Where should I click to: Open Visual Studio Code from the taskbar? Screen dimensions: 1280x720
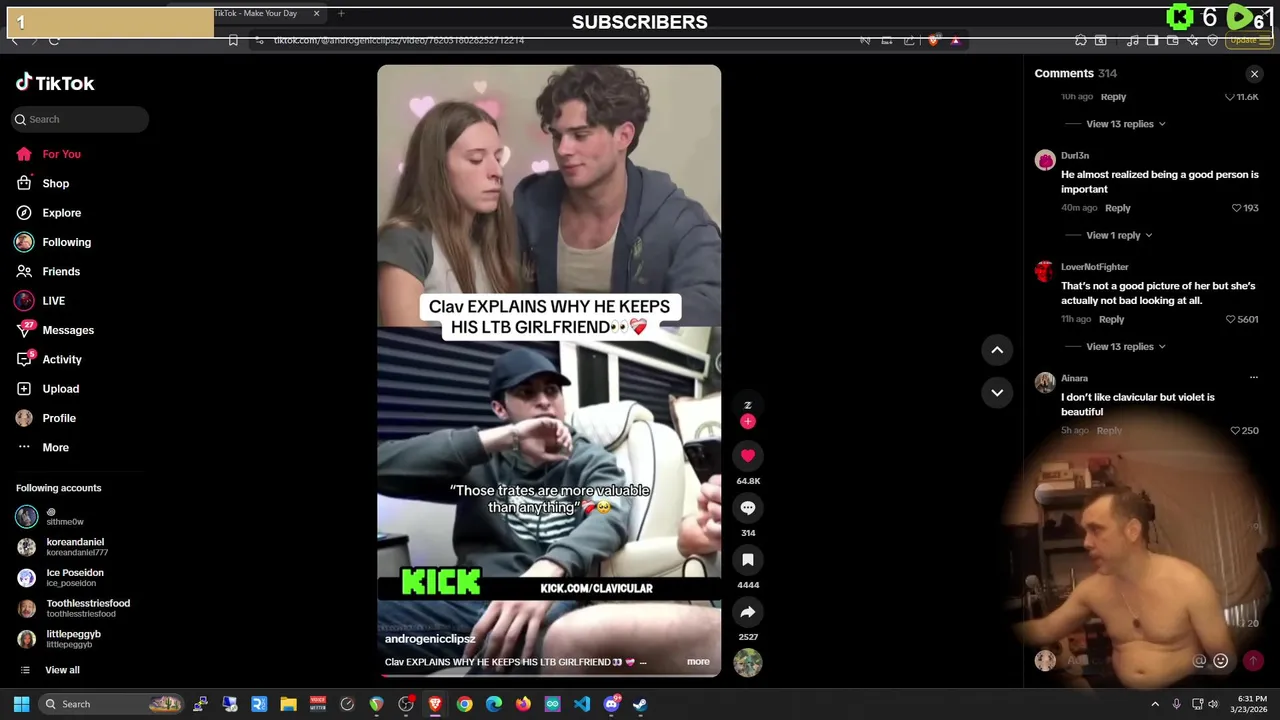tap(581, 704)
